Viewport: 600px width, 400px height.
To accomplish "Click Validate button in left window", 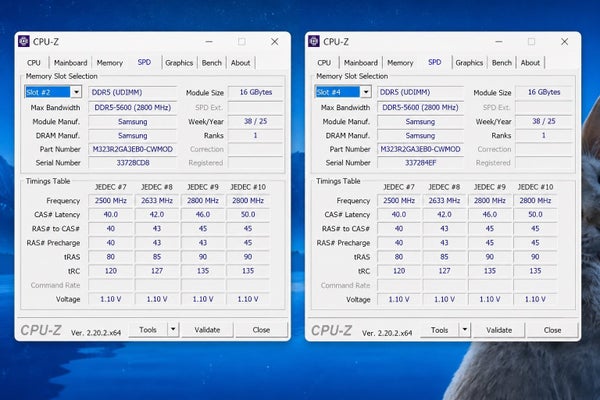I will coord(207,330).
